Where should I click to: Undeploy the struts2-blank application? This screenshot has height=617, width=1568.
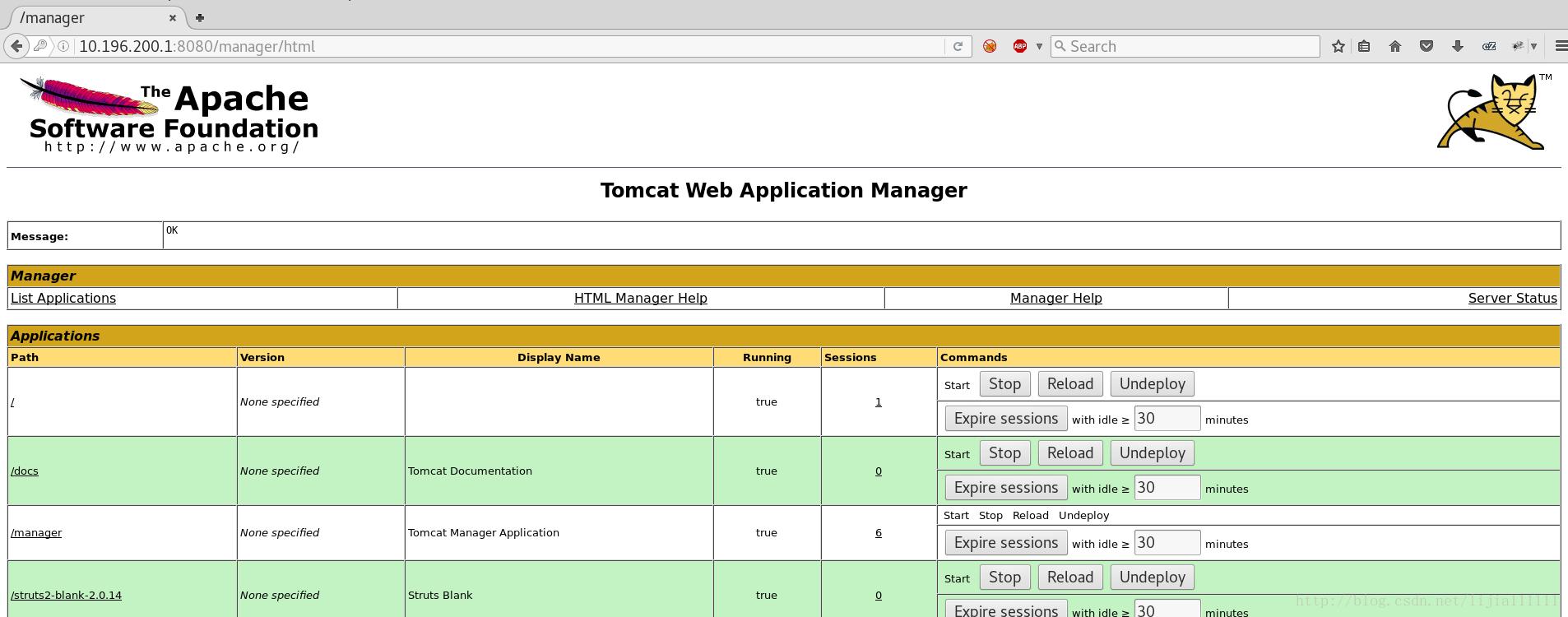click(1153, 578)
